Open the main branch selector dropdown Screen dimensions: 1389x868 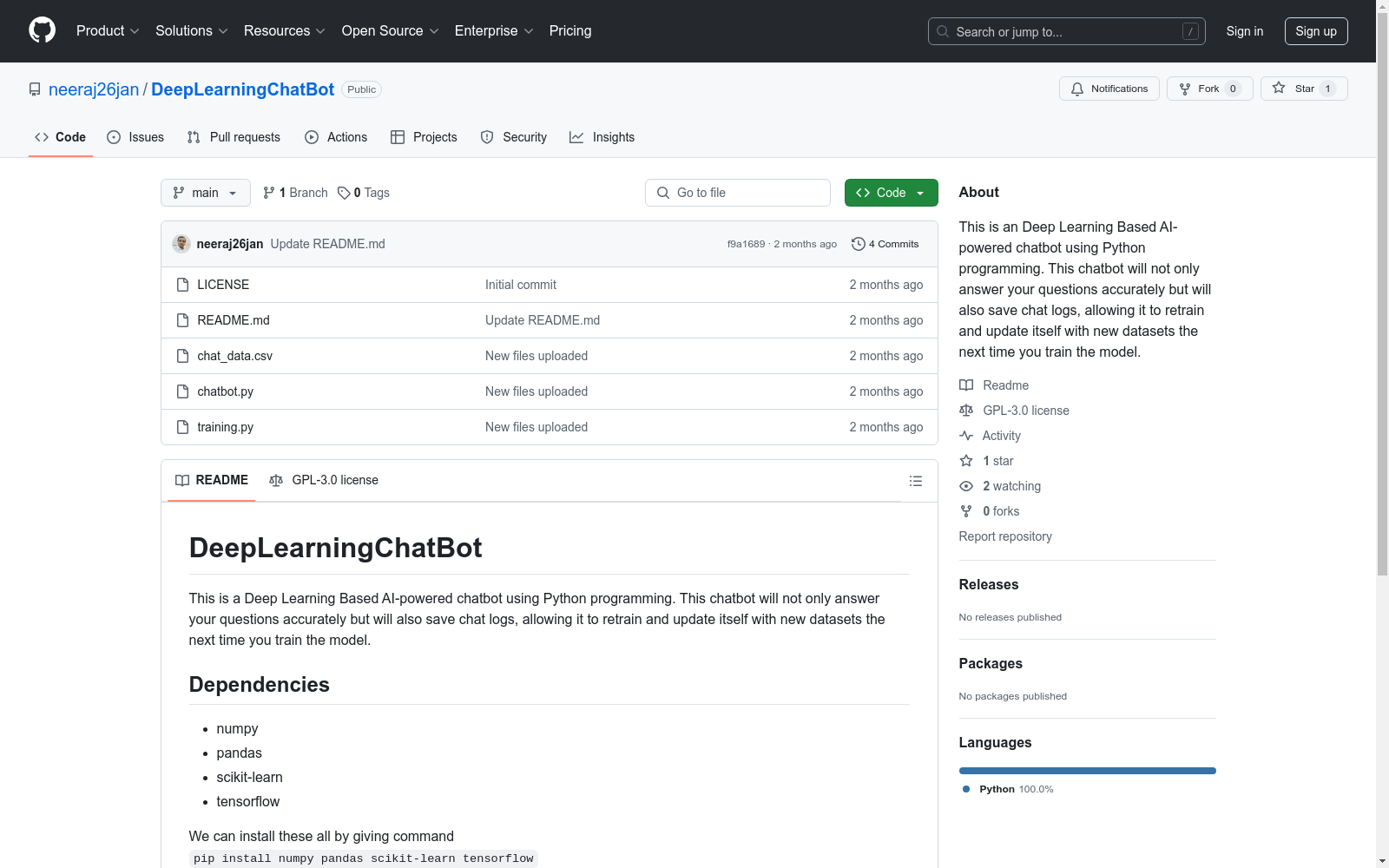coord(206,193)
